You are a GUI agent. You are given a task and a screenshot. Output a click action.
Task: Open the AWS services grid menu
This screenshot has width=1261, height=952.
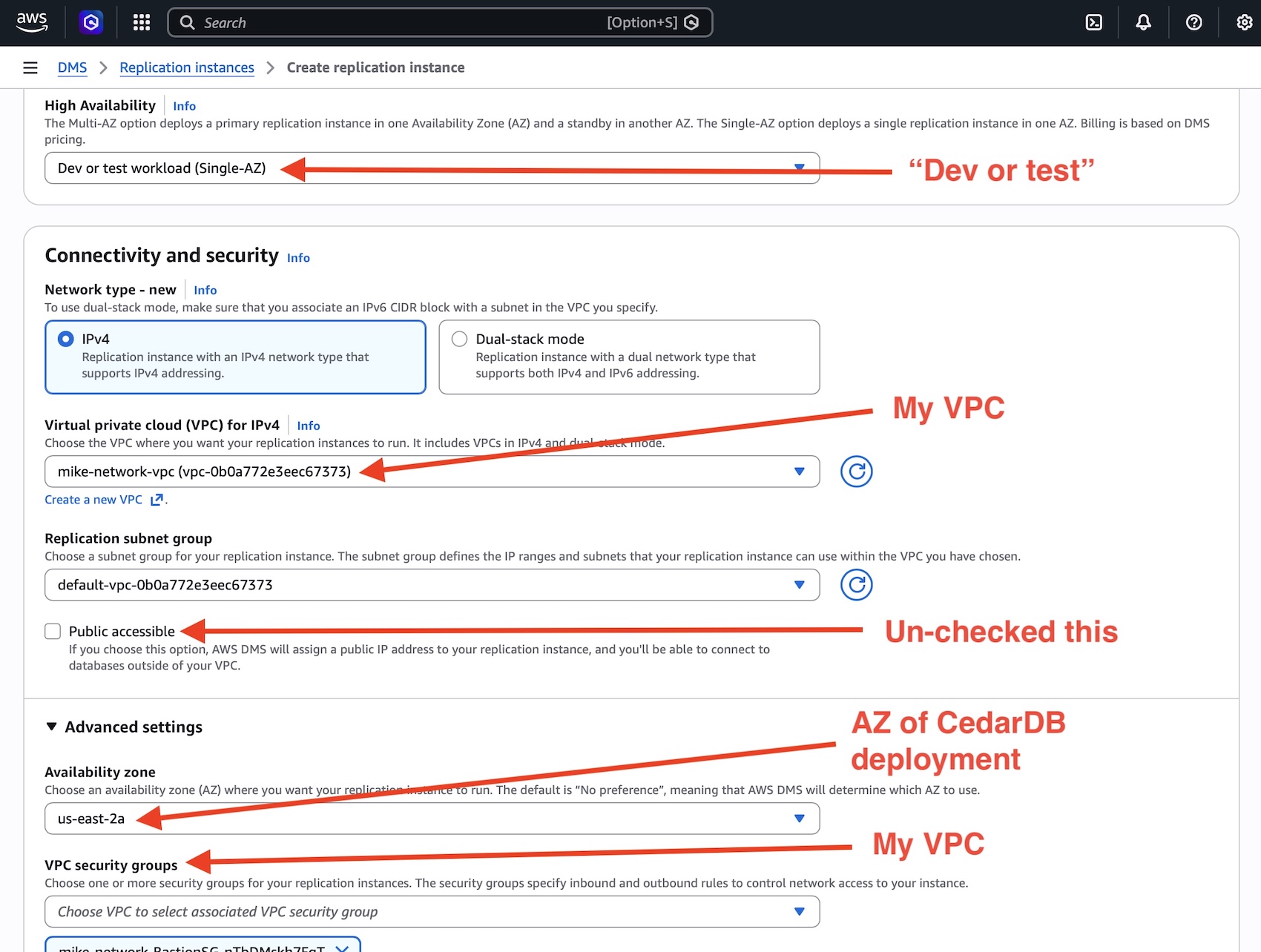pyautogui.click(x=141, y=22)
